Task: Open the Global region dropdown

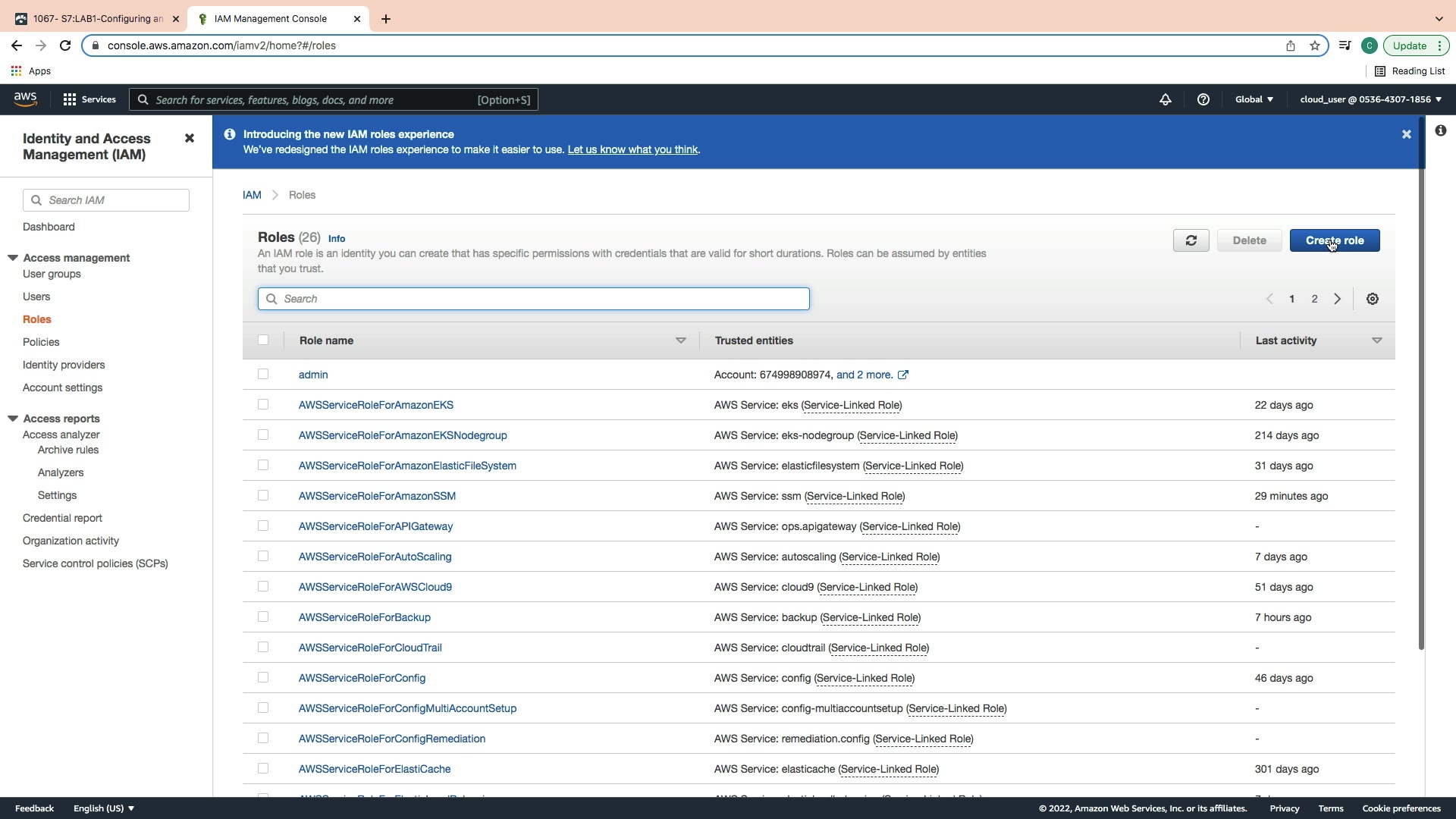Action: (1254, 99)
